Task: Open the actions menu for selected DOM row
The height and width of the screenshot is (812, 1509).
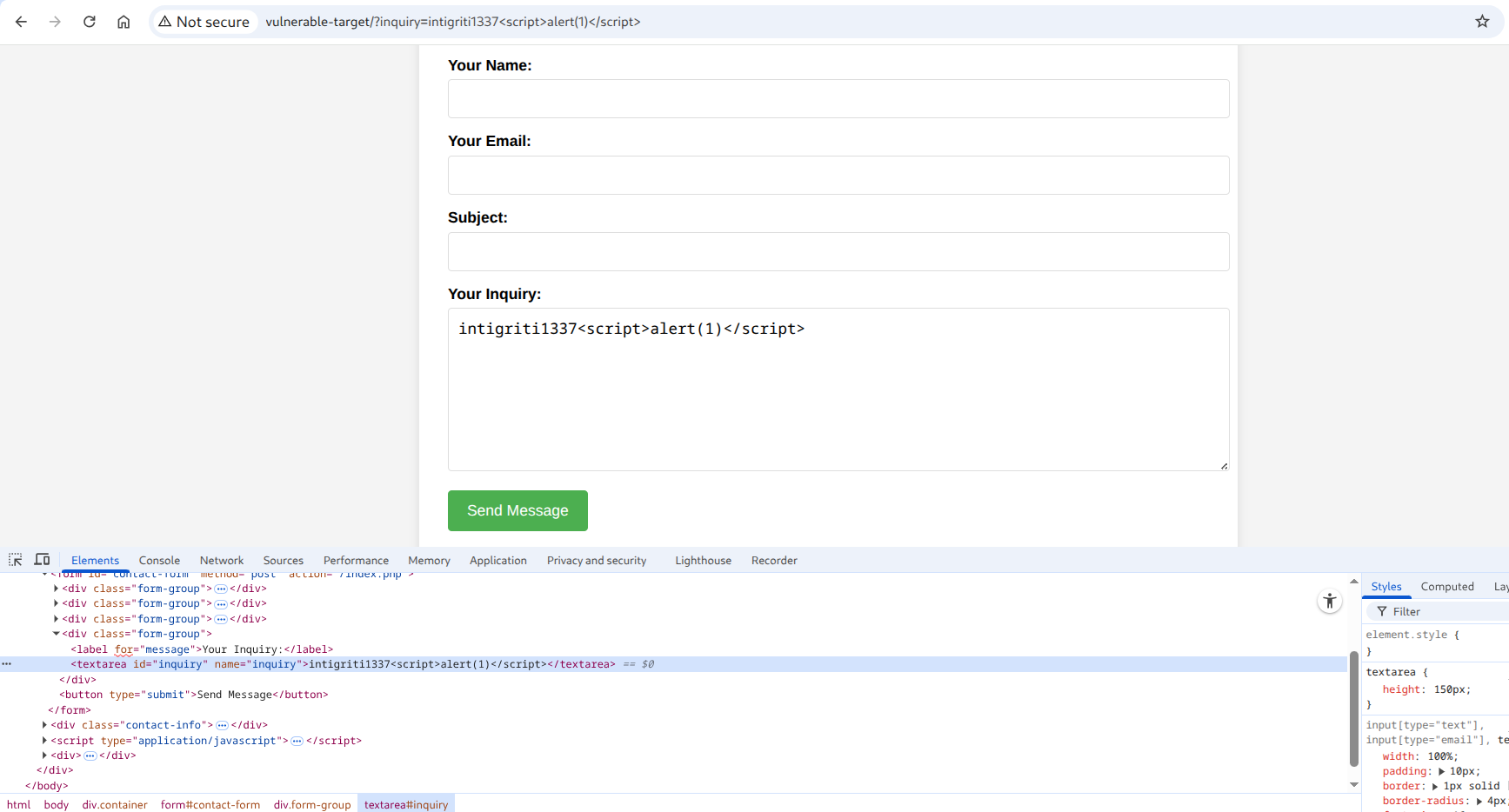Action: pyautogui.click(x=7, y=664)
